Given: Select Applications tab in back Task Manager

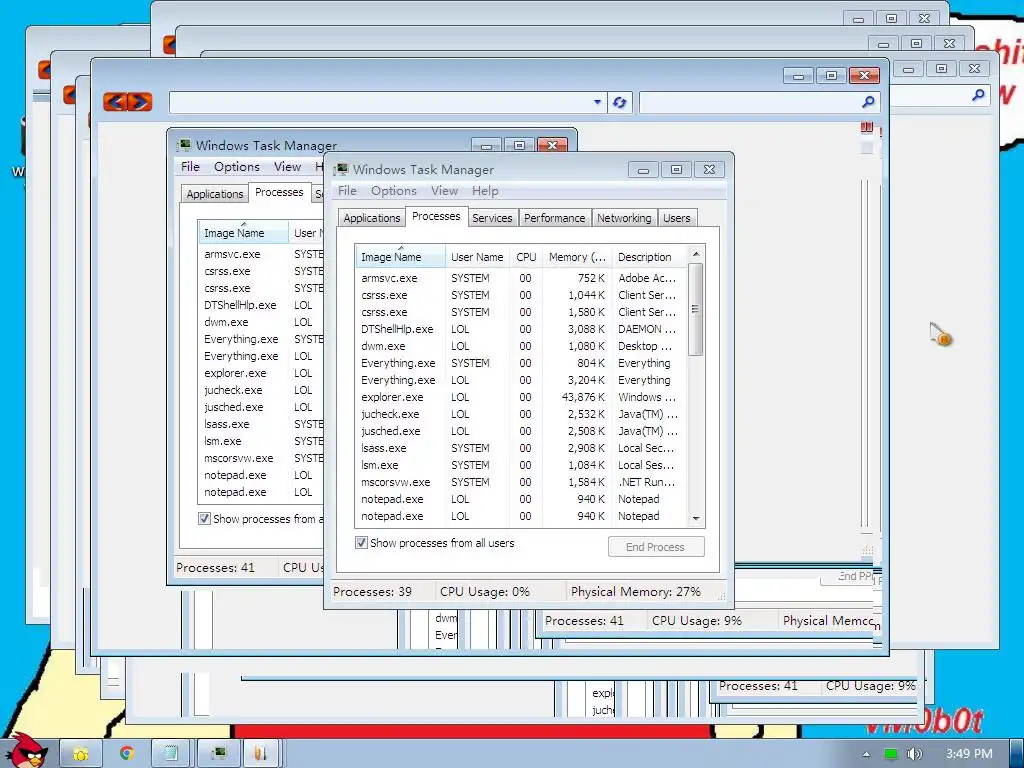Looking at the screenshot, I should (x=214, y=194).
